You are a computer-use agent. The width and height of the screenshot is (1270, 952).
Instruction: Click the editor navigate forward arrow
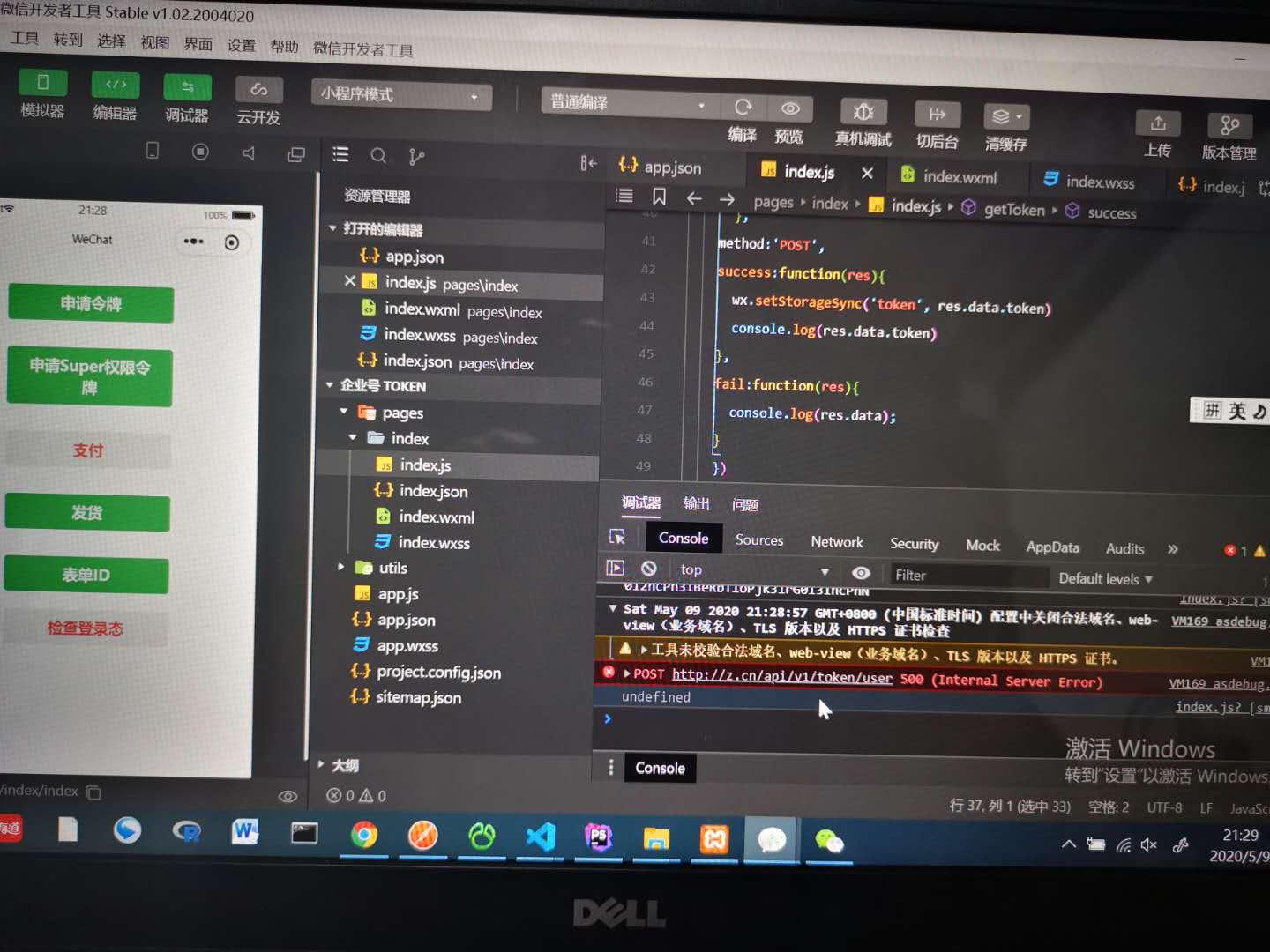(727, 199)
